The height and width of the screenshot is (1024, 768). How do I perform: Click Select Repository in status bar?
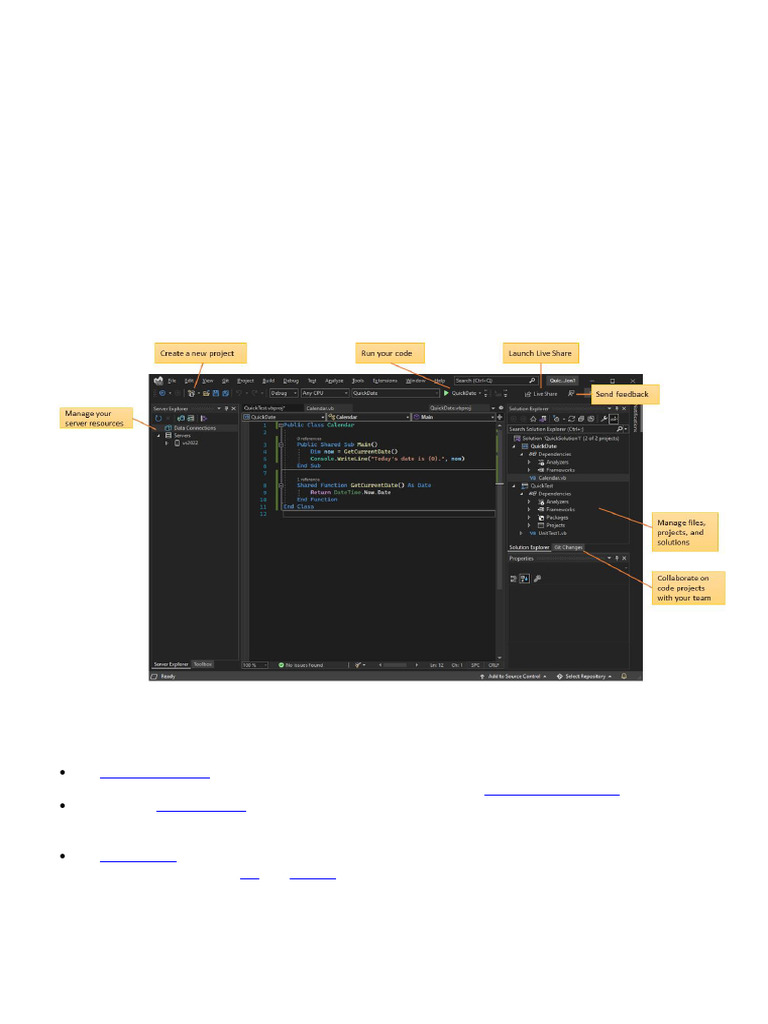click(x=584, y=677)
